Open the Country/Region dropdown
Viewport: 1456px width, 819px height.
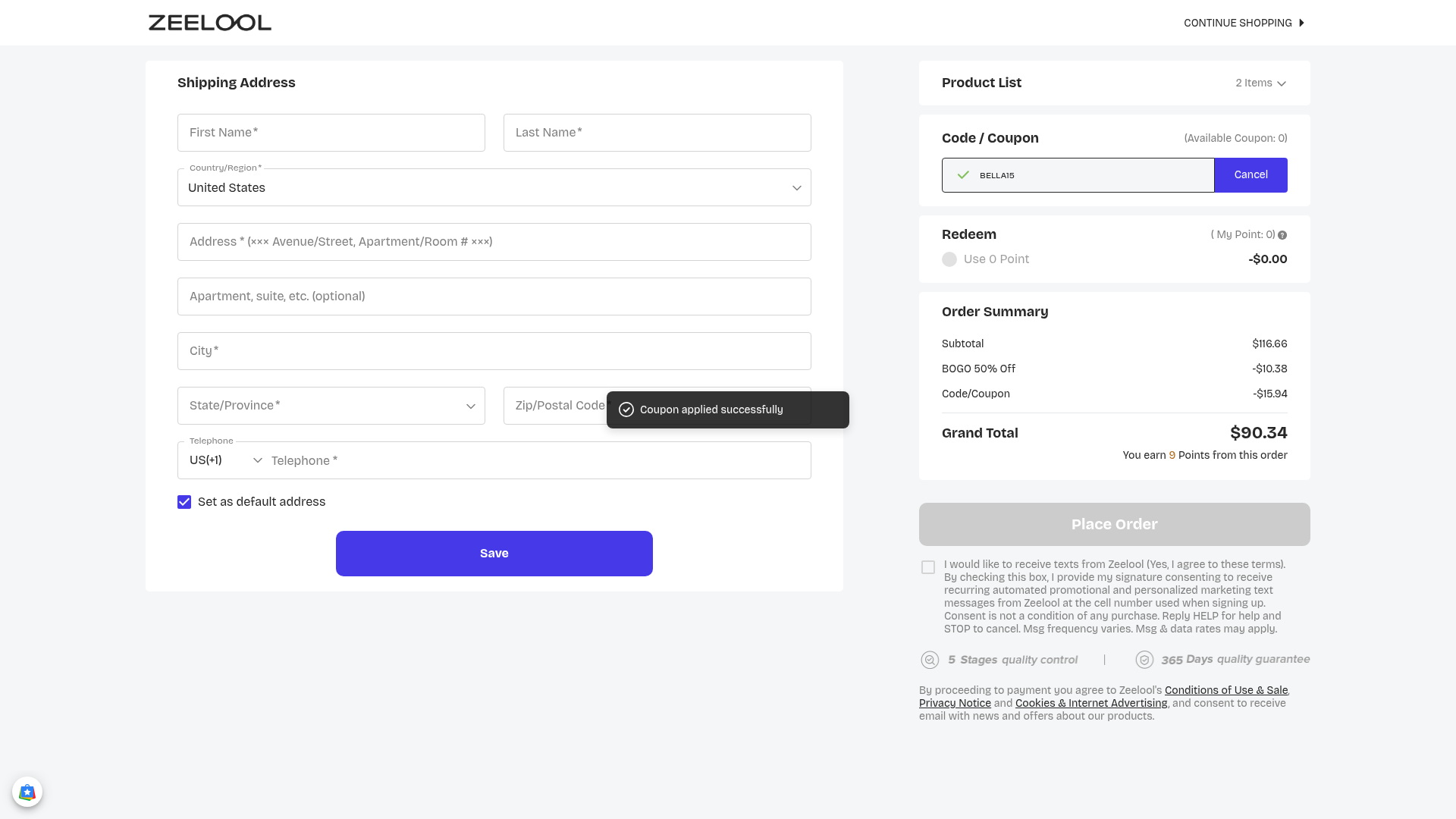pos(494,187)
